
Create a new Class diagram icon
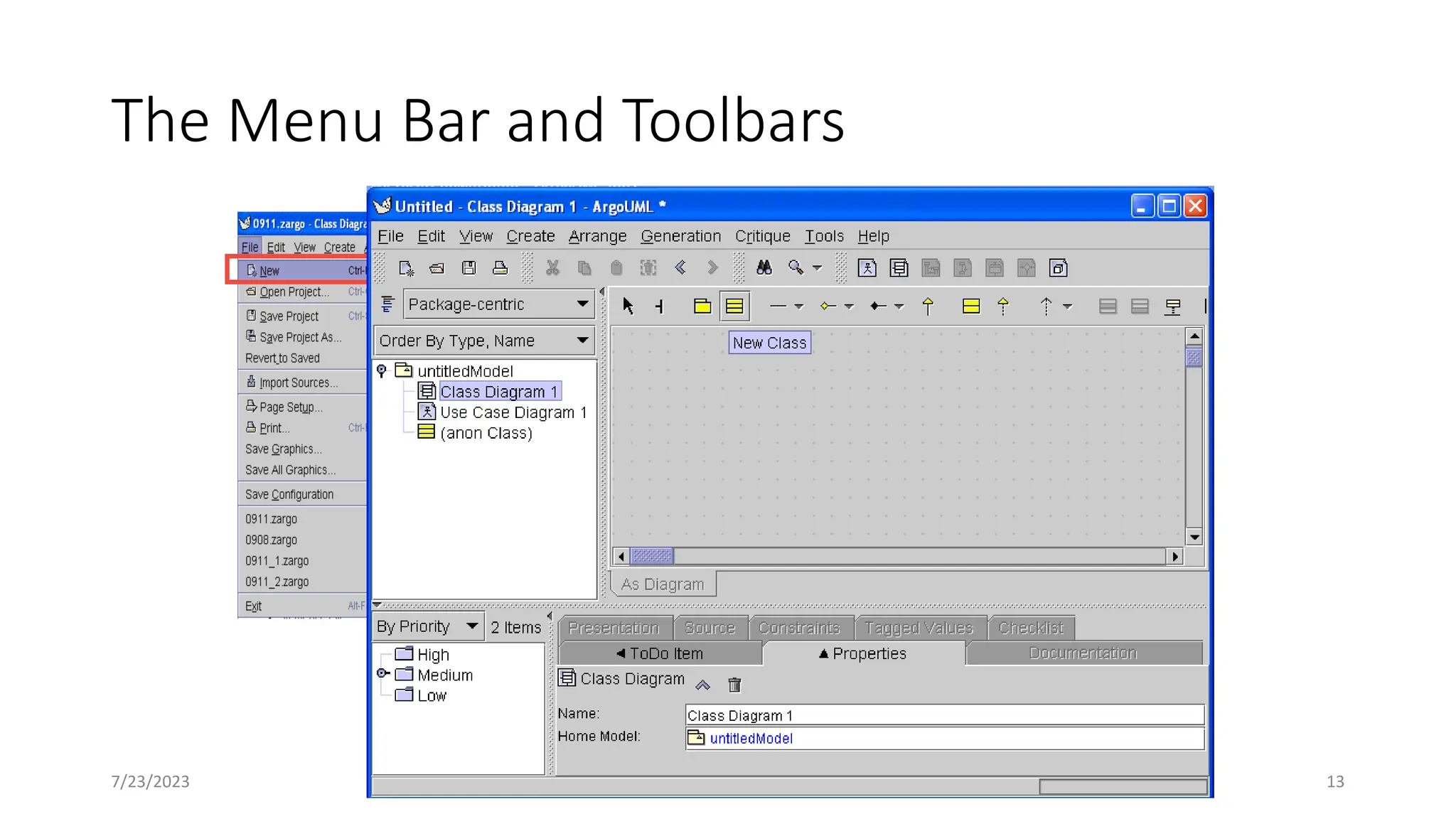point(899,268)
